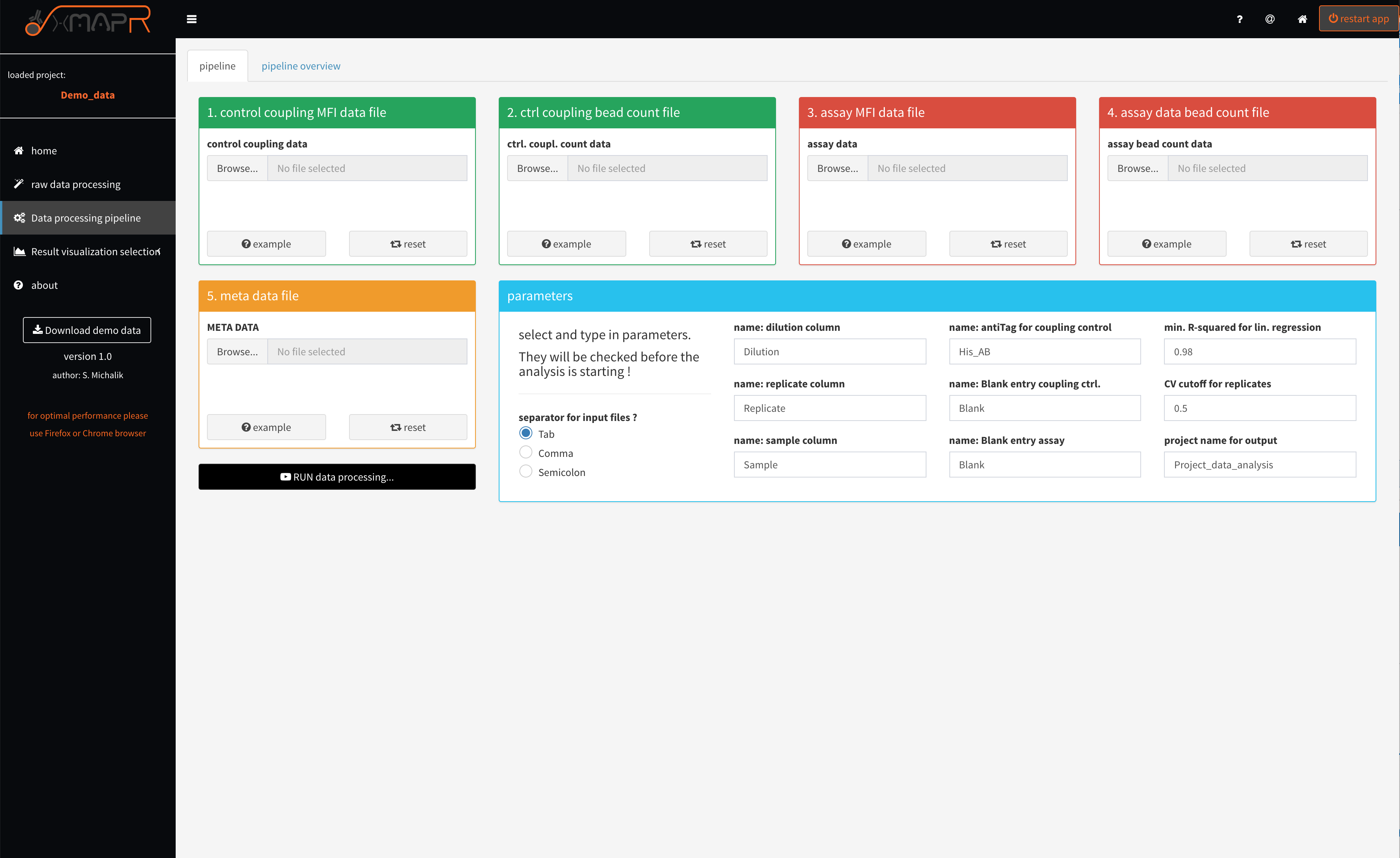Edit the project name for output field
Viewport: 1400px width, 858px height.
point(1259,464)
